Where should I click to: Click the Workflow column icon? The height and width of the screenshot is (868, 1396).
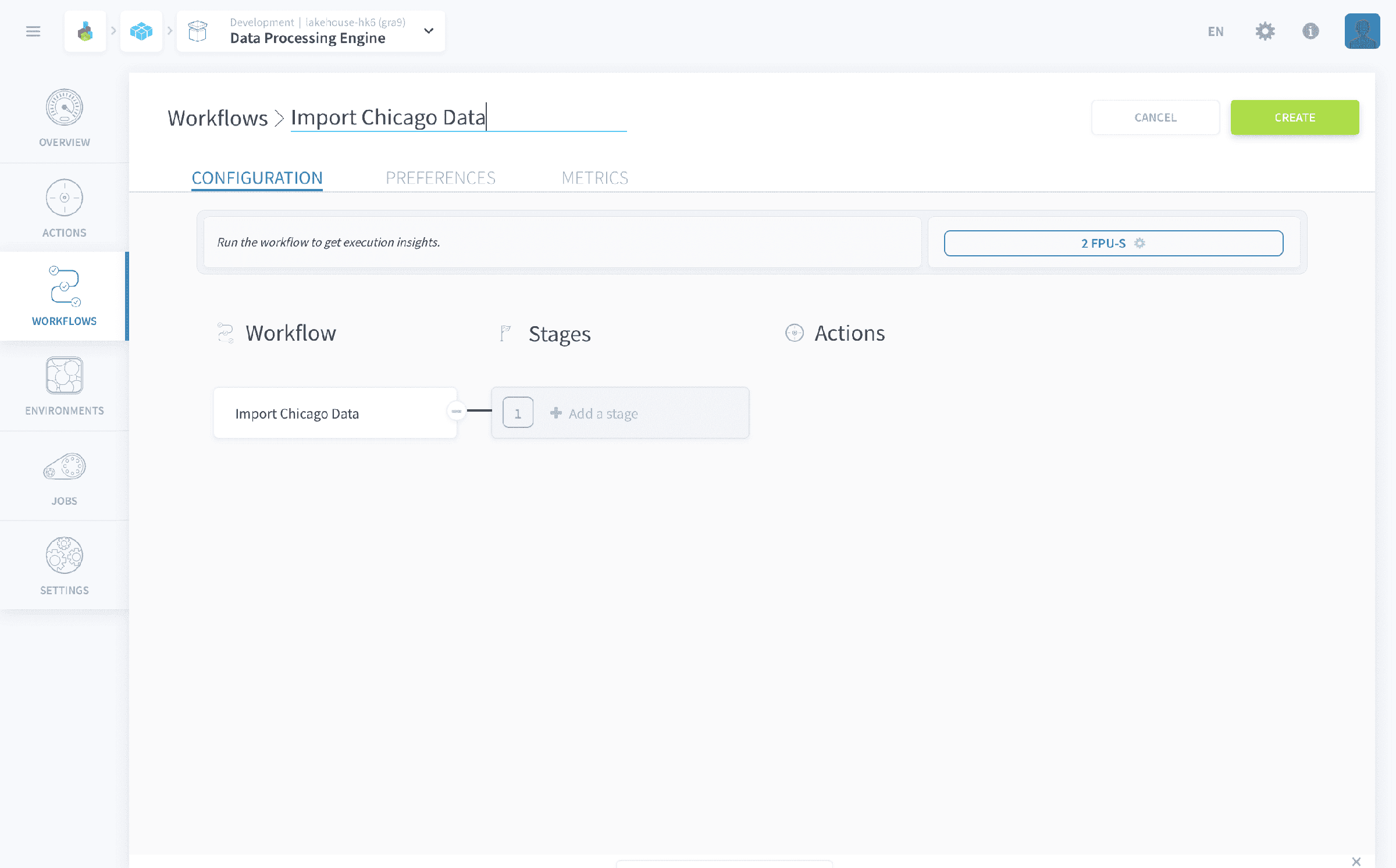pyautogui.click(x=225, y=333)
